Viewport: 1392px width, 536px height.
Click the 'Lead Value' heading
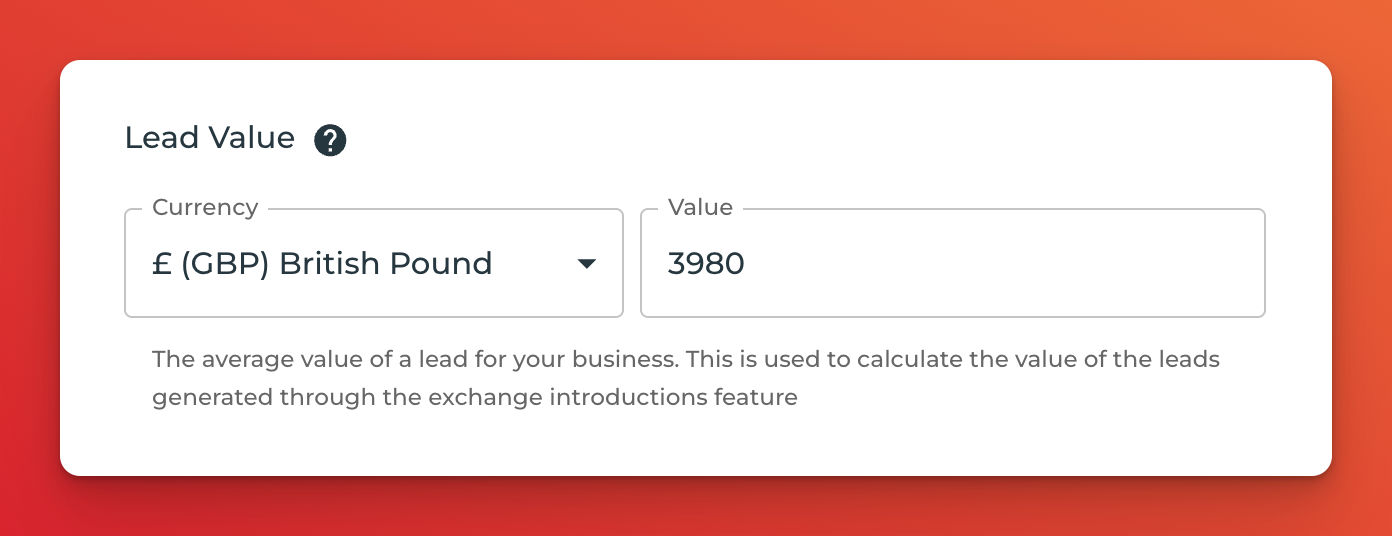coord(210,138)
